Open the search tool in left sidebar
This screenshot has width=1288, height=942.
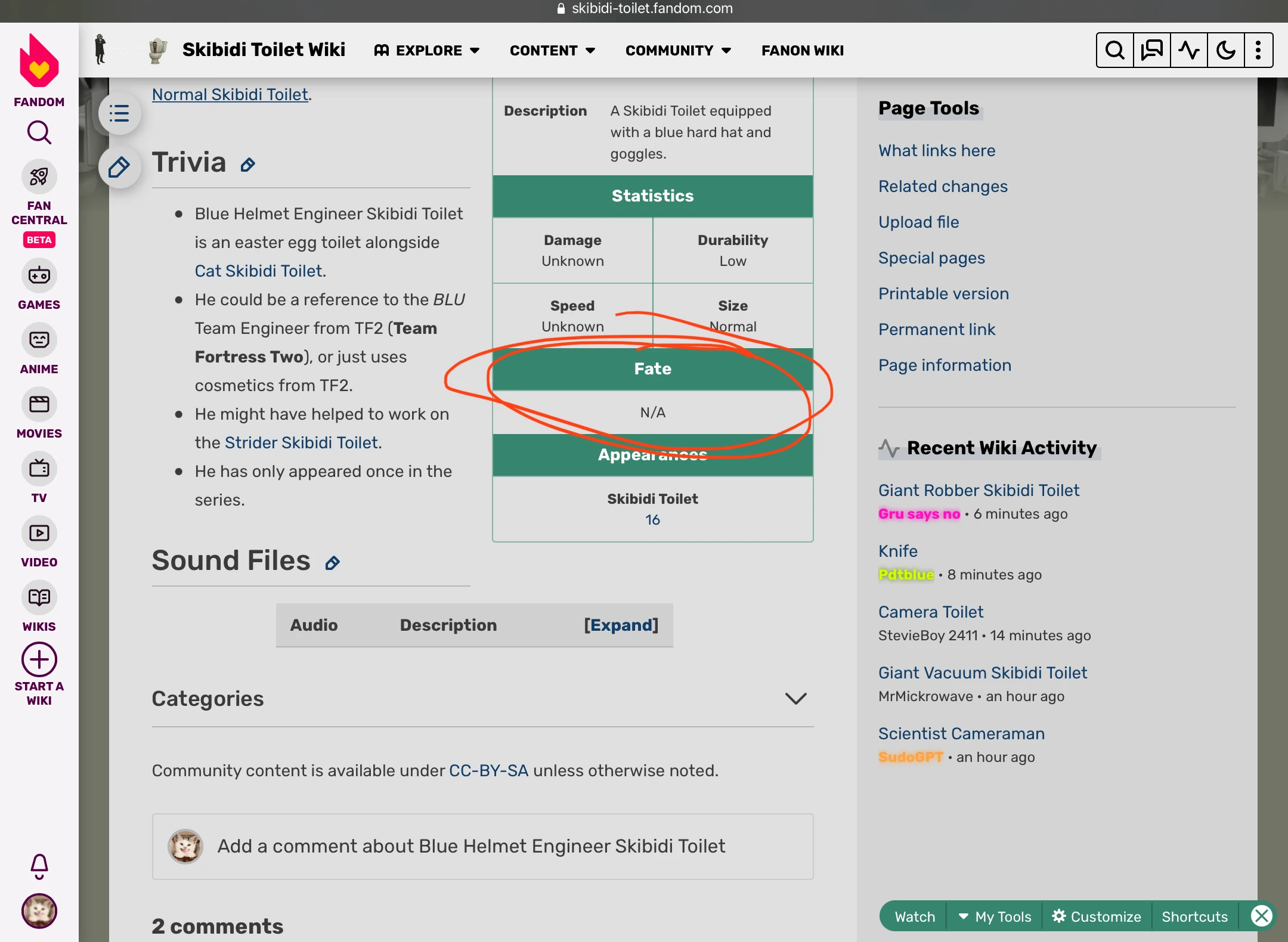[39, 132]
